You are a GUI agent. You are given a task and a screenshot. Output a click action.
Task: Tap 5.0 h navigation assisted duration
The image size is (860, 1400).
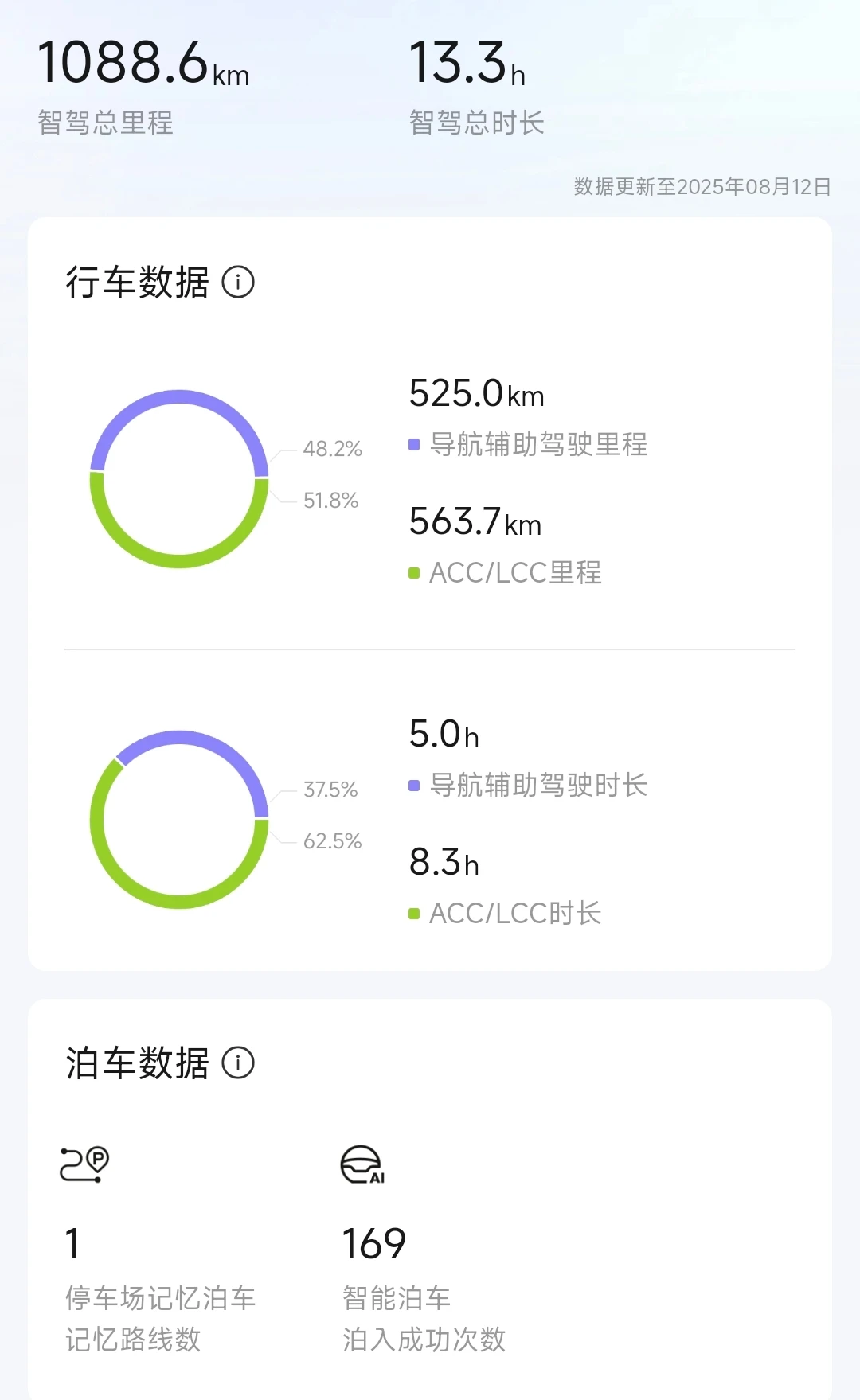(444, 735)
